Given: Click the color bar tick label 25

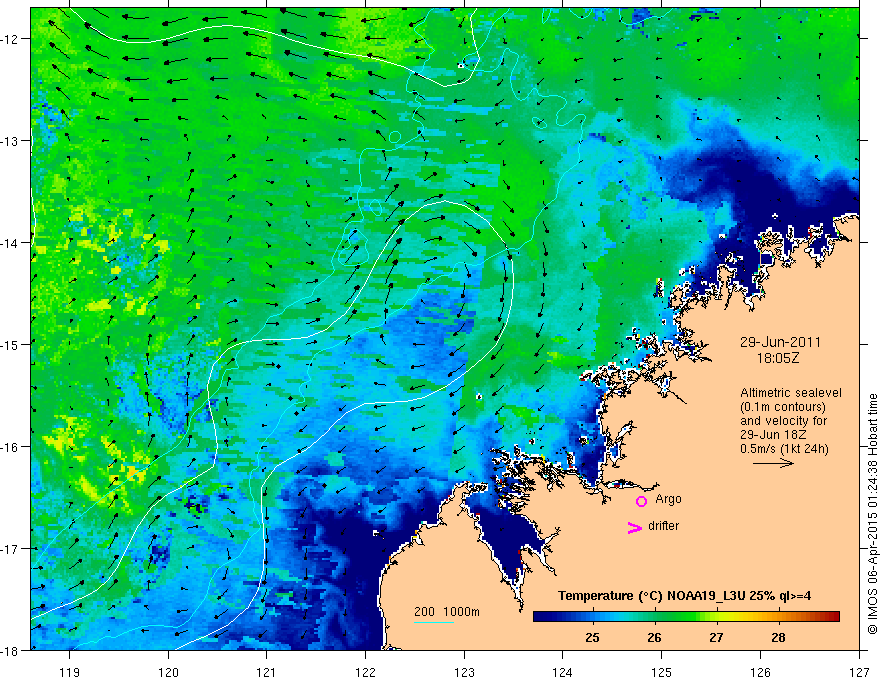Looking at the screenshot, I should pos(592,638).
